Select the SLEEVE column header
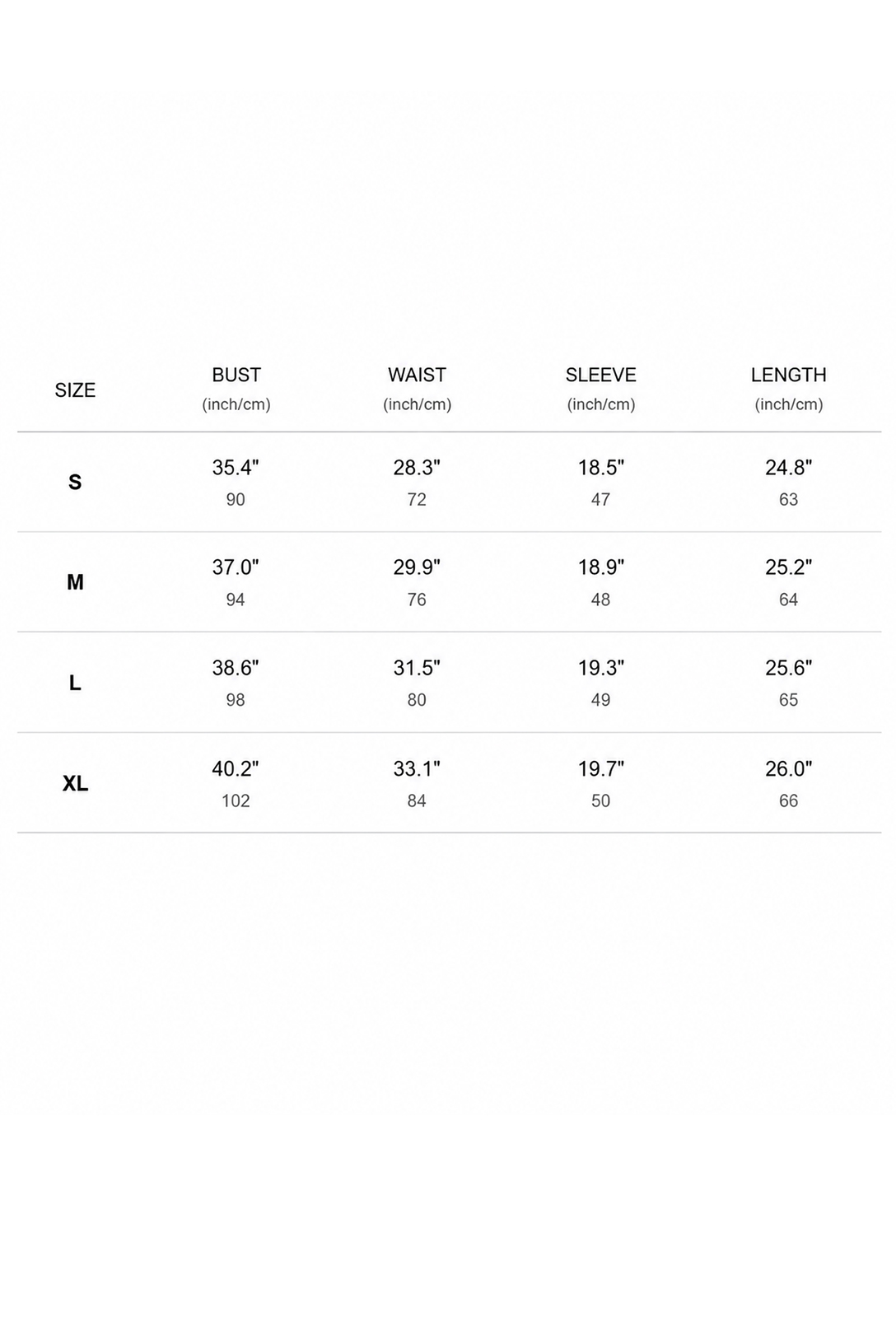Image resolution: width=896 pixels, height=1344 pixels. [x=600, y=375]
